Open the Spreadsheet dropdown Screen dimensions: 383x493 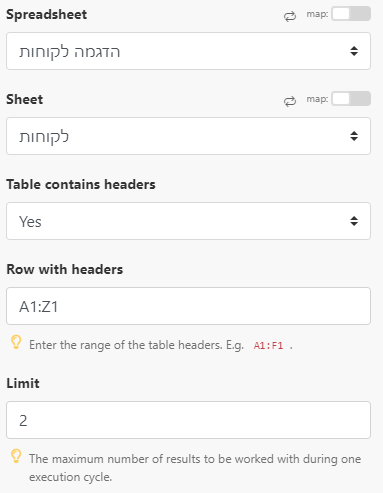(x=188, y=51)
